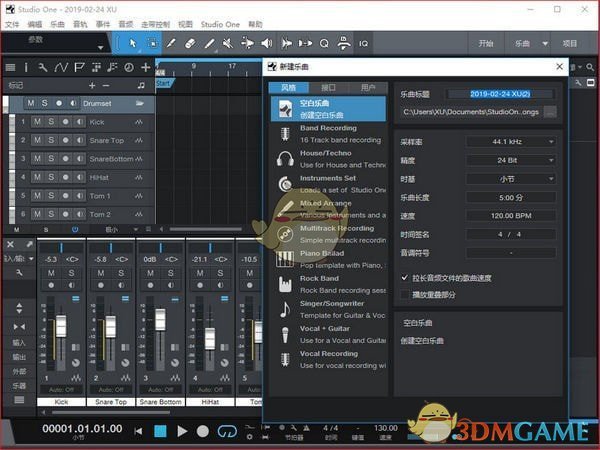
Task: Switch to the User tab
Action: 368,88
